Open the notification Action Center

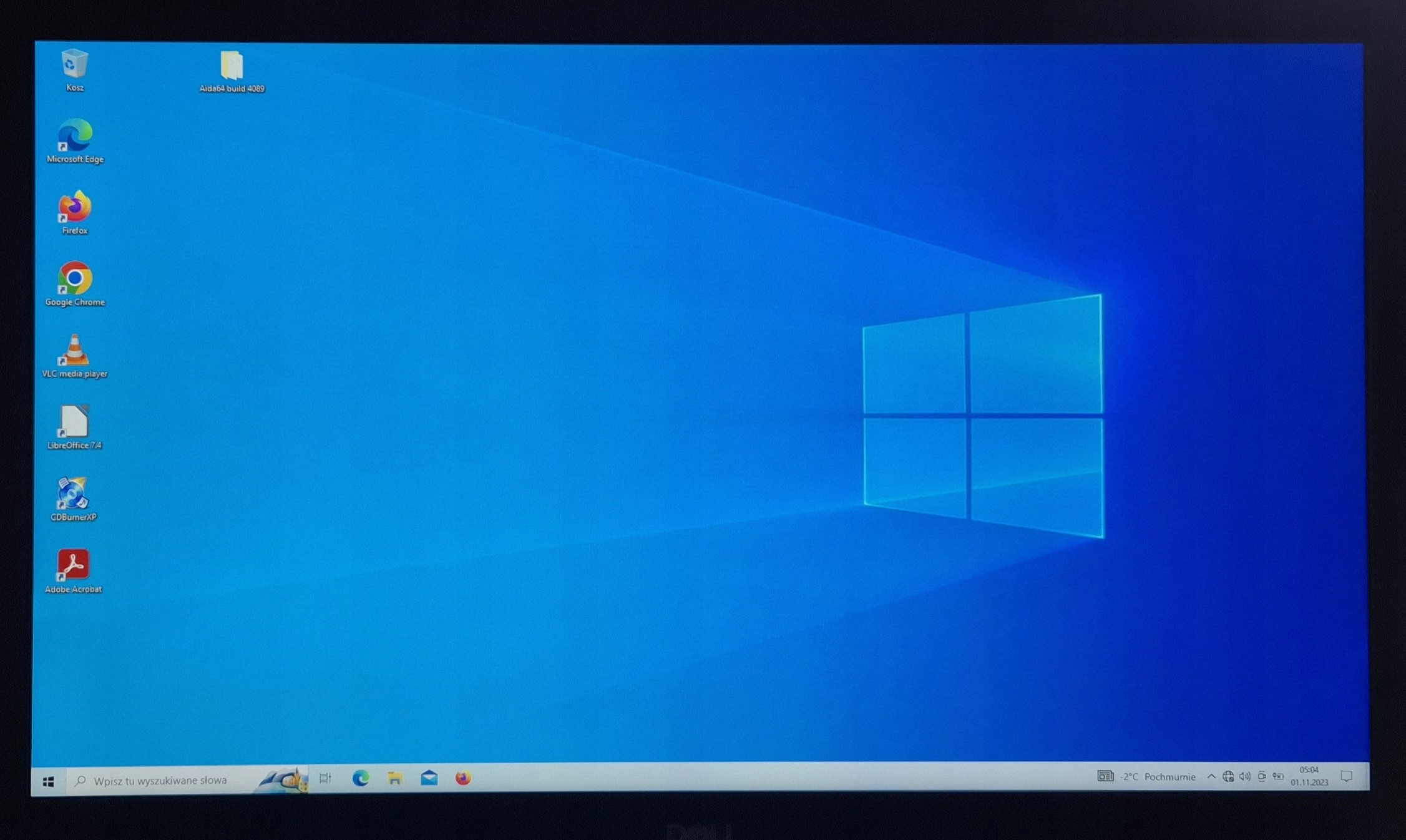click(x=1347, y=776)
